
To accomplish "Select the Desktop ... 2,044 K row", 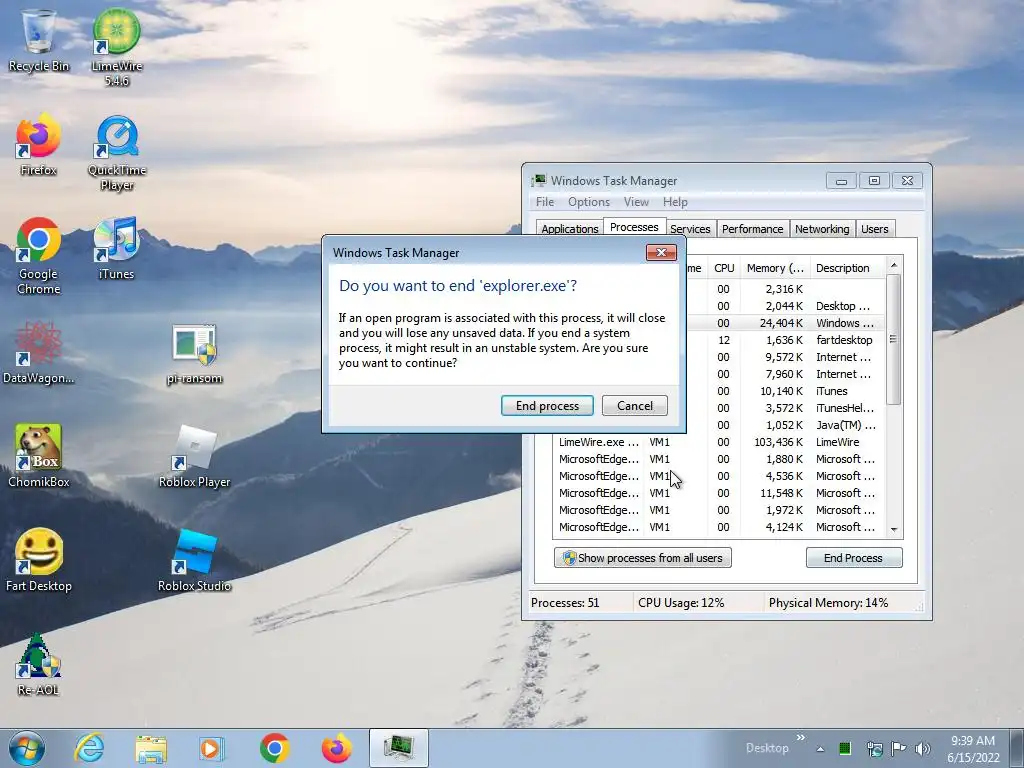I will pos(786,306).
